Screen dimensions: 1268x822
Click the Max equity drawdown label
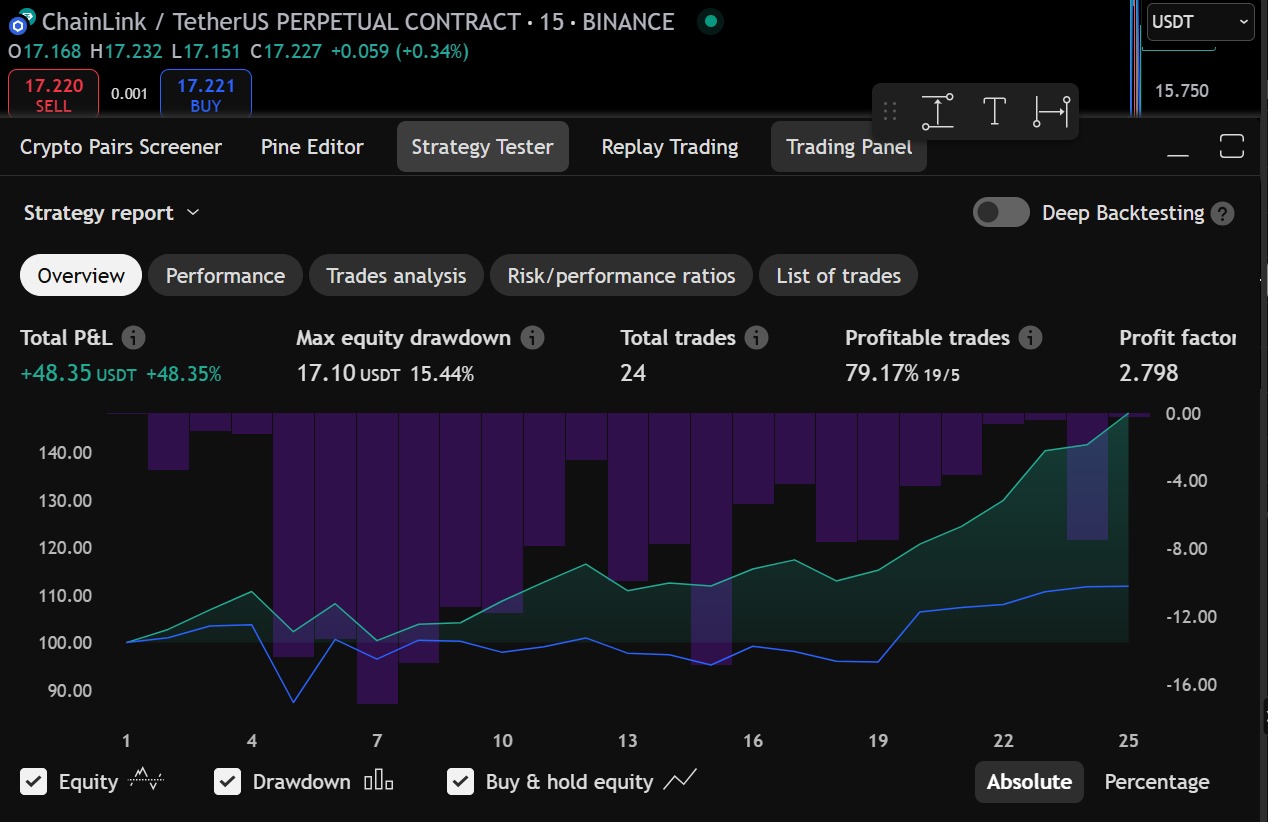click(x=403, y=338)
